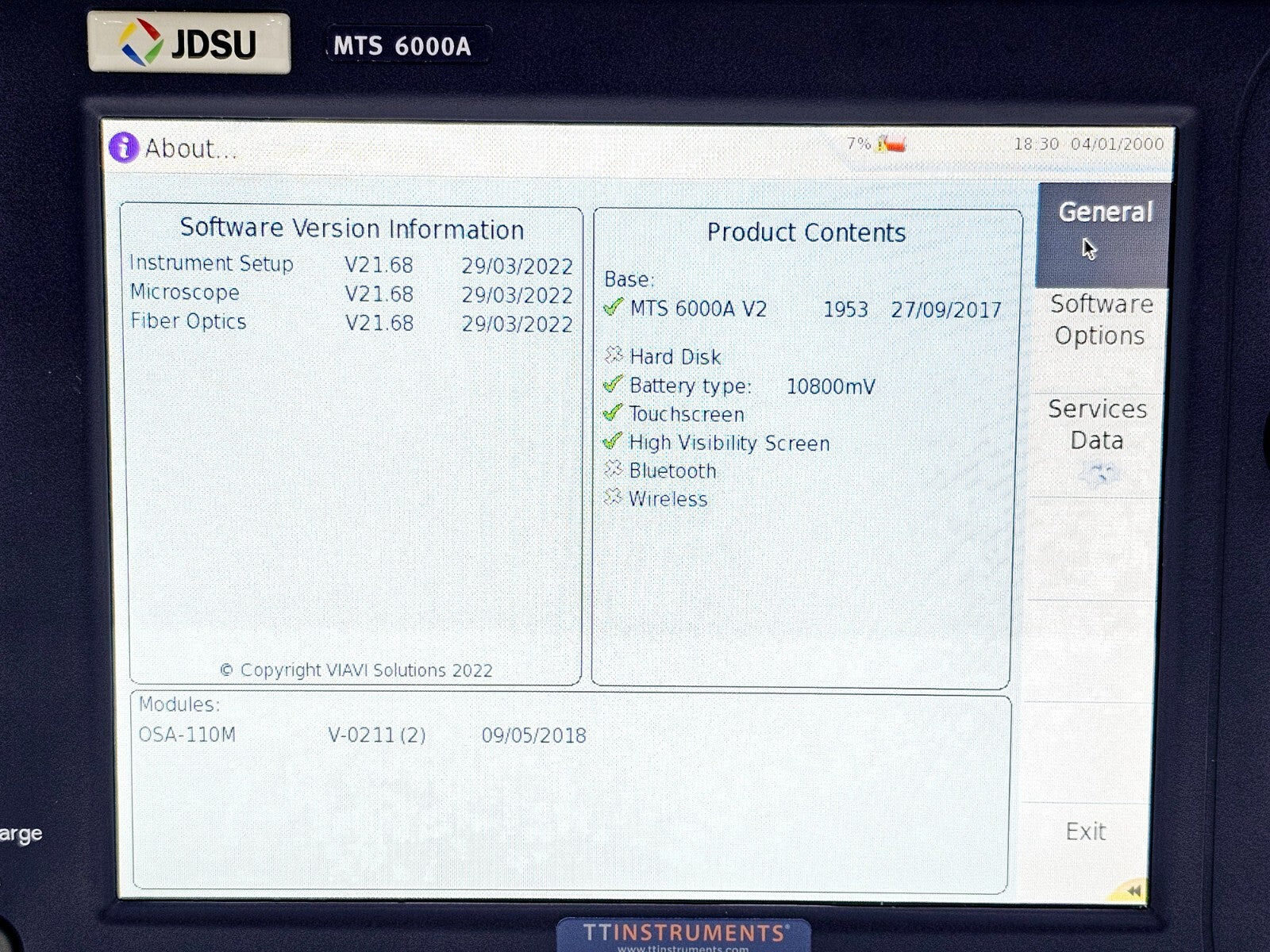Click the Instrument Setup V21.68 version
This screenshot has height=952, width=1270.
coord(379,265)
